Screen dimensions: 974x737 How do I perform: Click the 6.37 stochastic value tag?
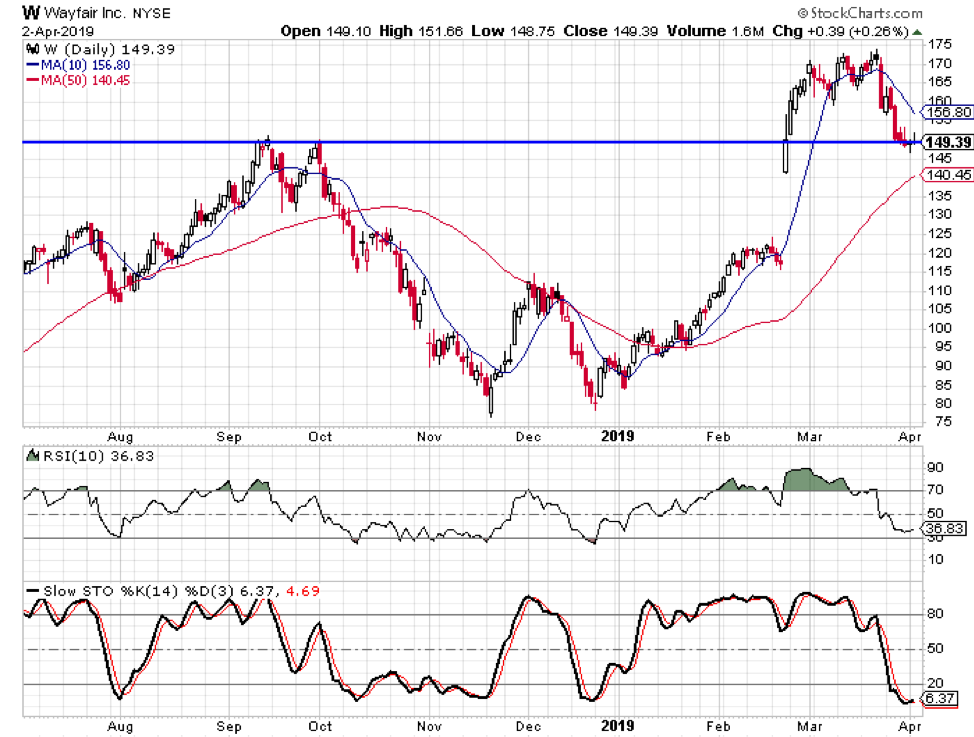coord(940,698)
